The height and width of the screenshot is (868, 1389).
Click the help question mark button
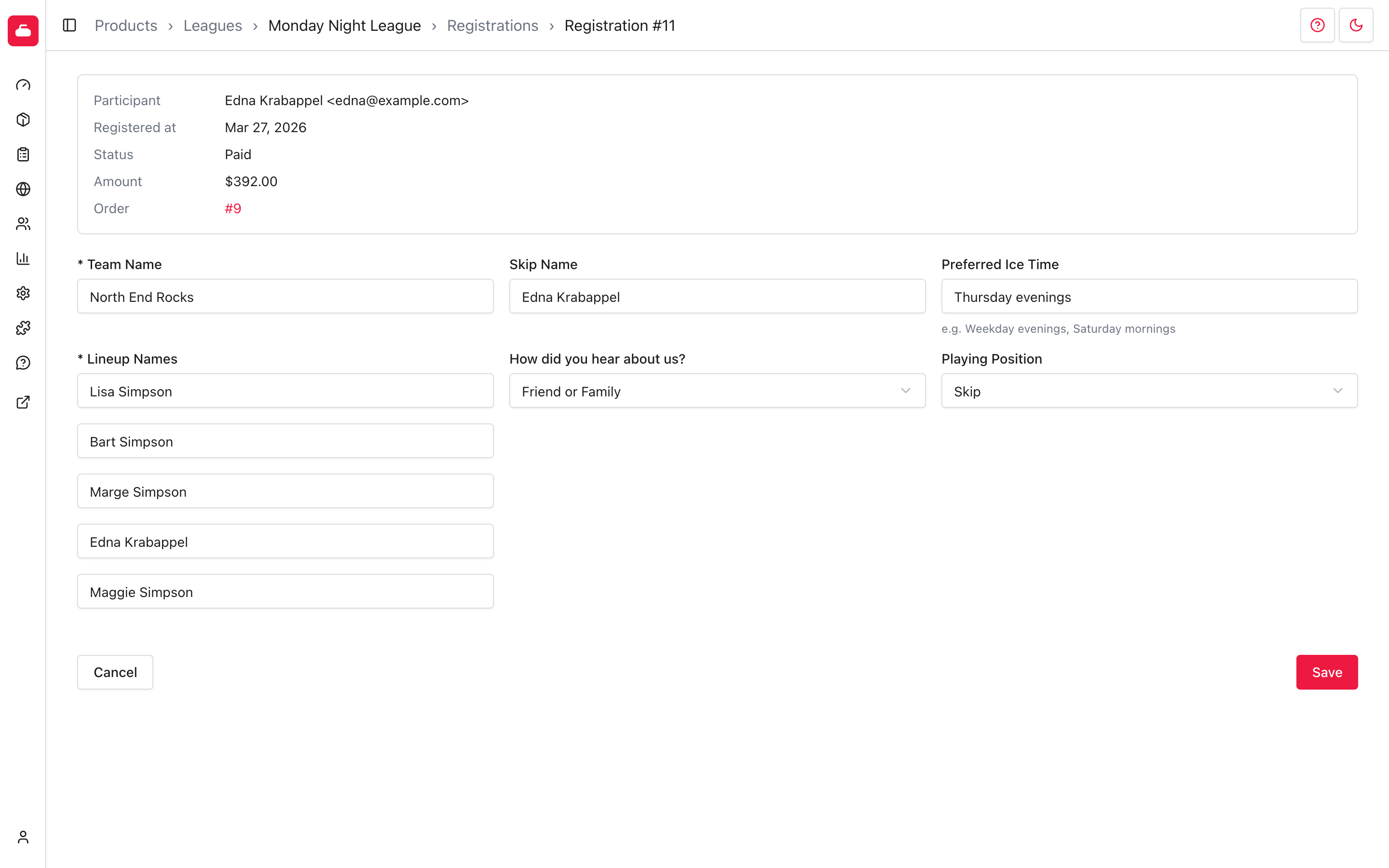click(1317, 25)
